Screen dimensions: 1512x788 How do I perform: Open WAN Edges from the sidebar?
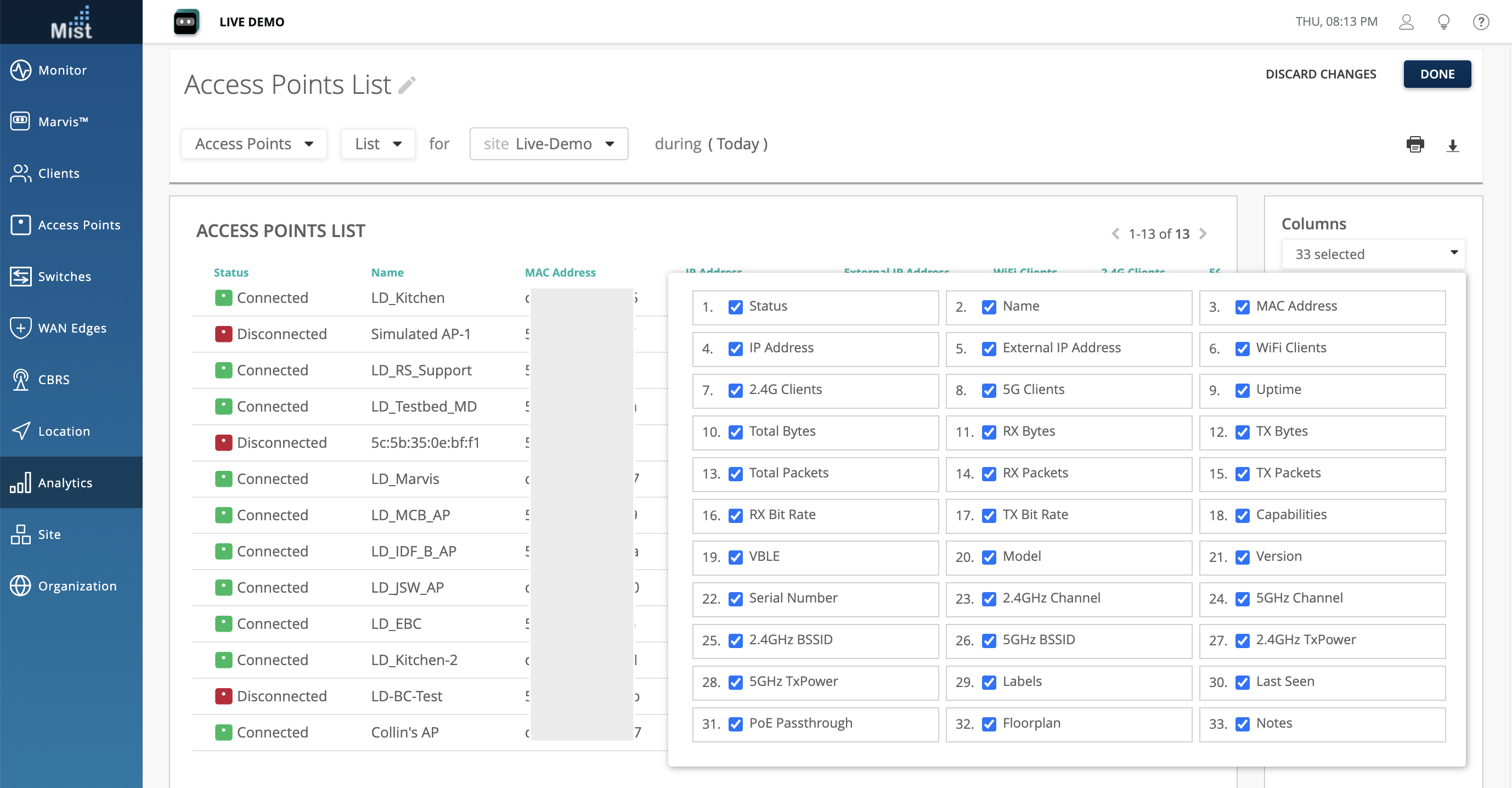click(x=72, y=328)
